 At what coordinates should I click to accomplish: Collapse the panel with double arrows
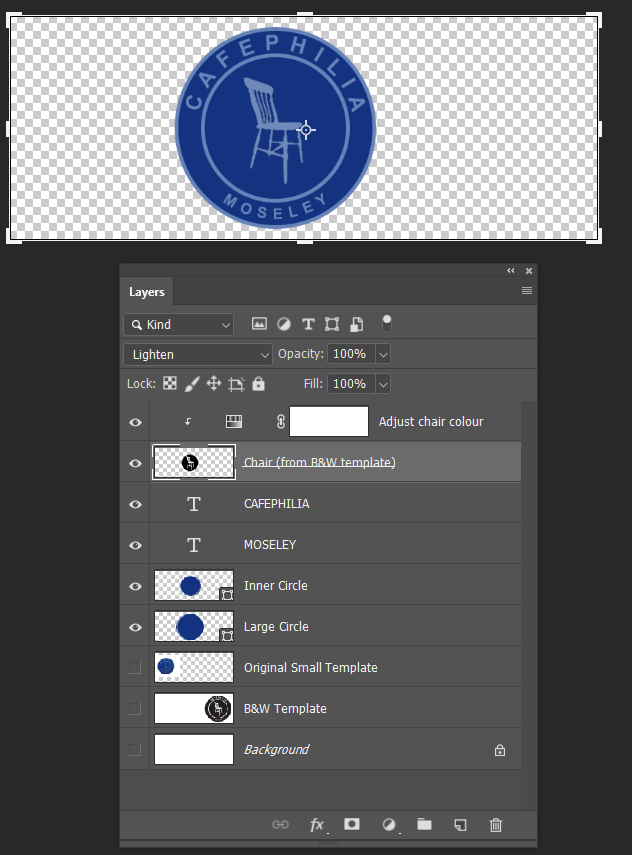[x=511, y=270]
